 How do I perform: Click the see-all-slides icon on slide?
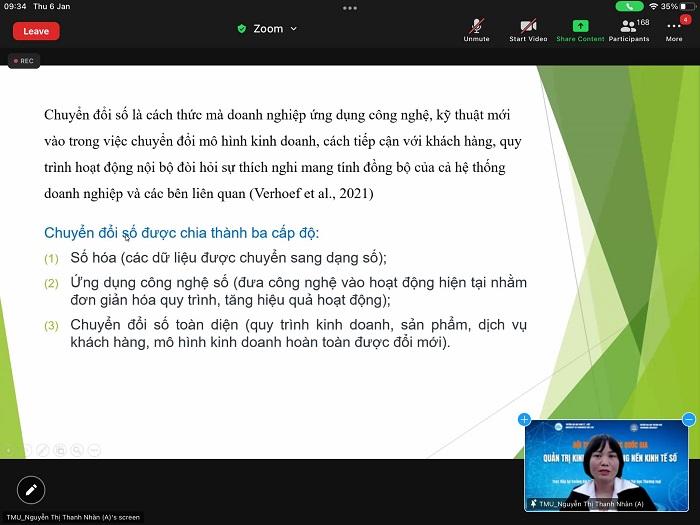[60, 451]
